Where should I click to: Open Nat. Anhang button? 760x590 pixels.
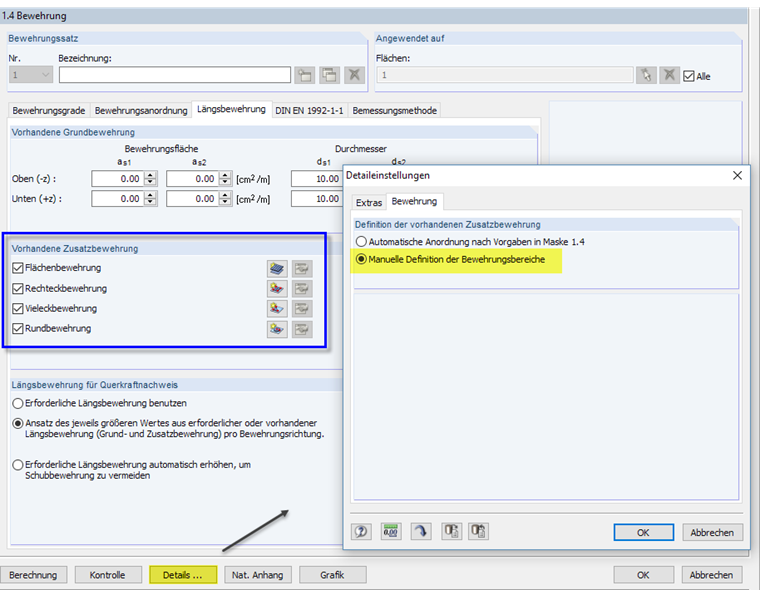(257, 575)
